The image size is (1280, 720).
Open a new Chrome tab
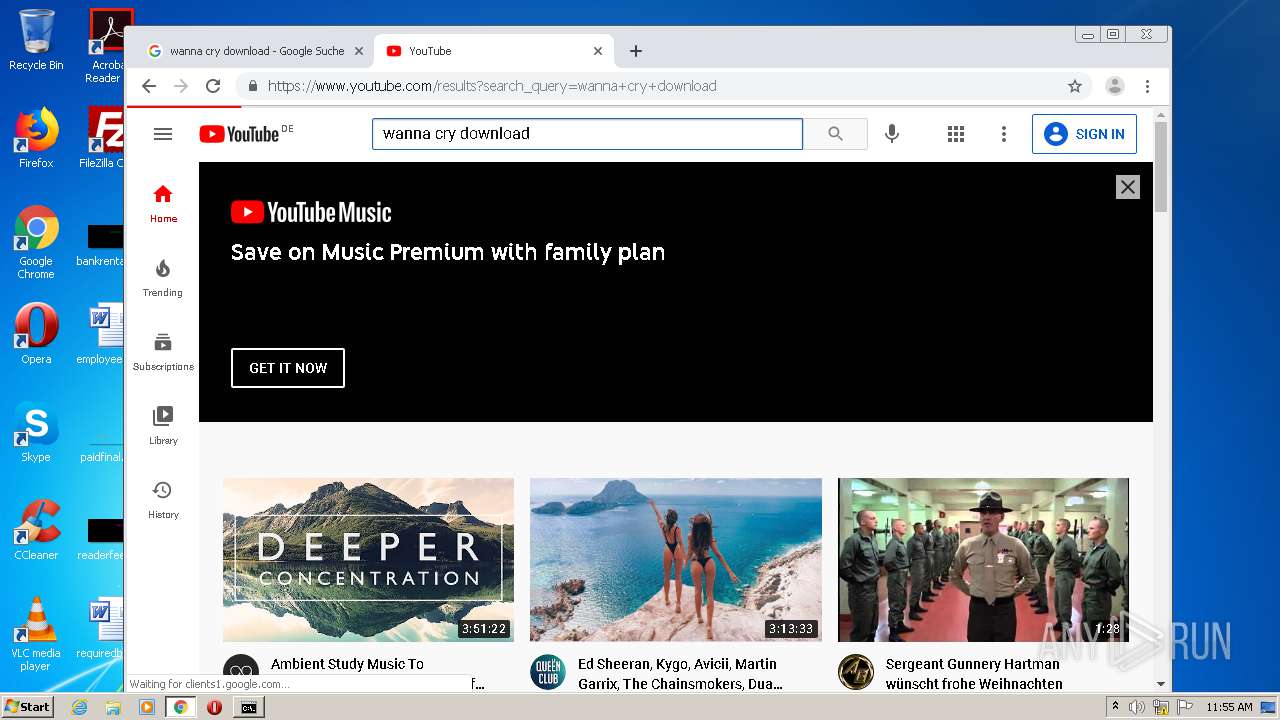click(x=636, y=51)
